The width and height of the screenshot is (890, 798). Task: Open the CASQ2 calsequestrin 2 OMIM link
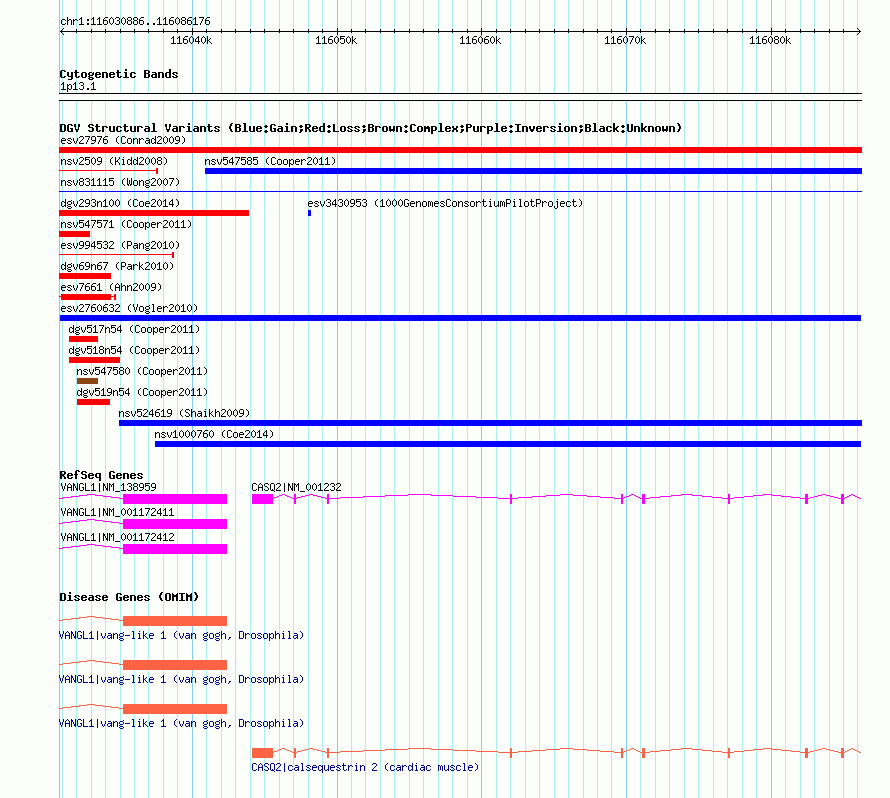click(x=365, y=767)
